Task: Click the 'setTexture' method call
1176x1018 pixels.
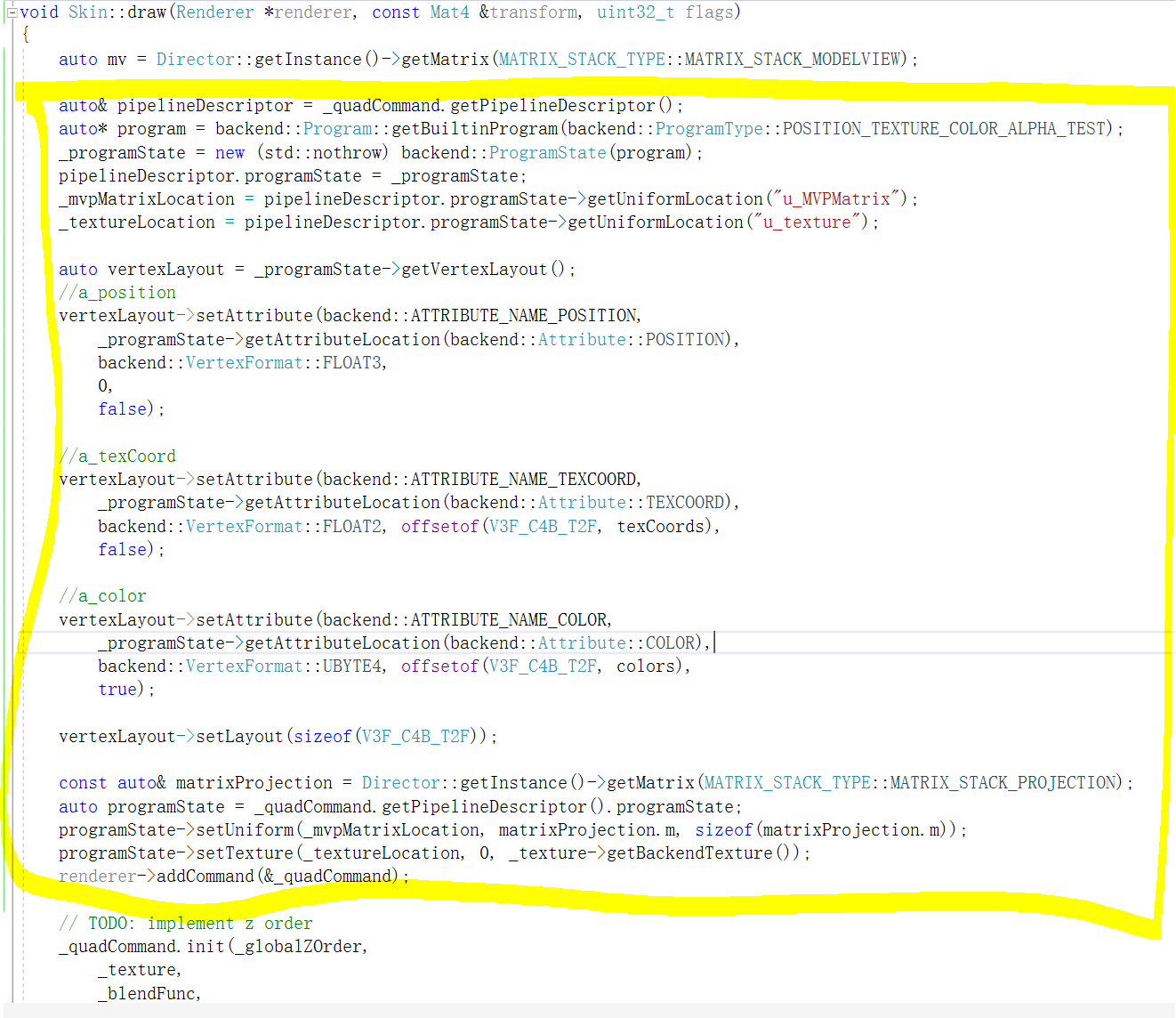Action: [245, 853]
